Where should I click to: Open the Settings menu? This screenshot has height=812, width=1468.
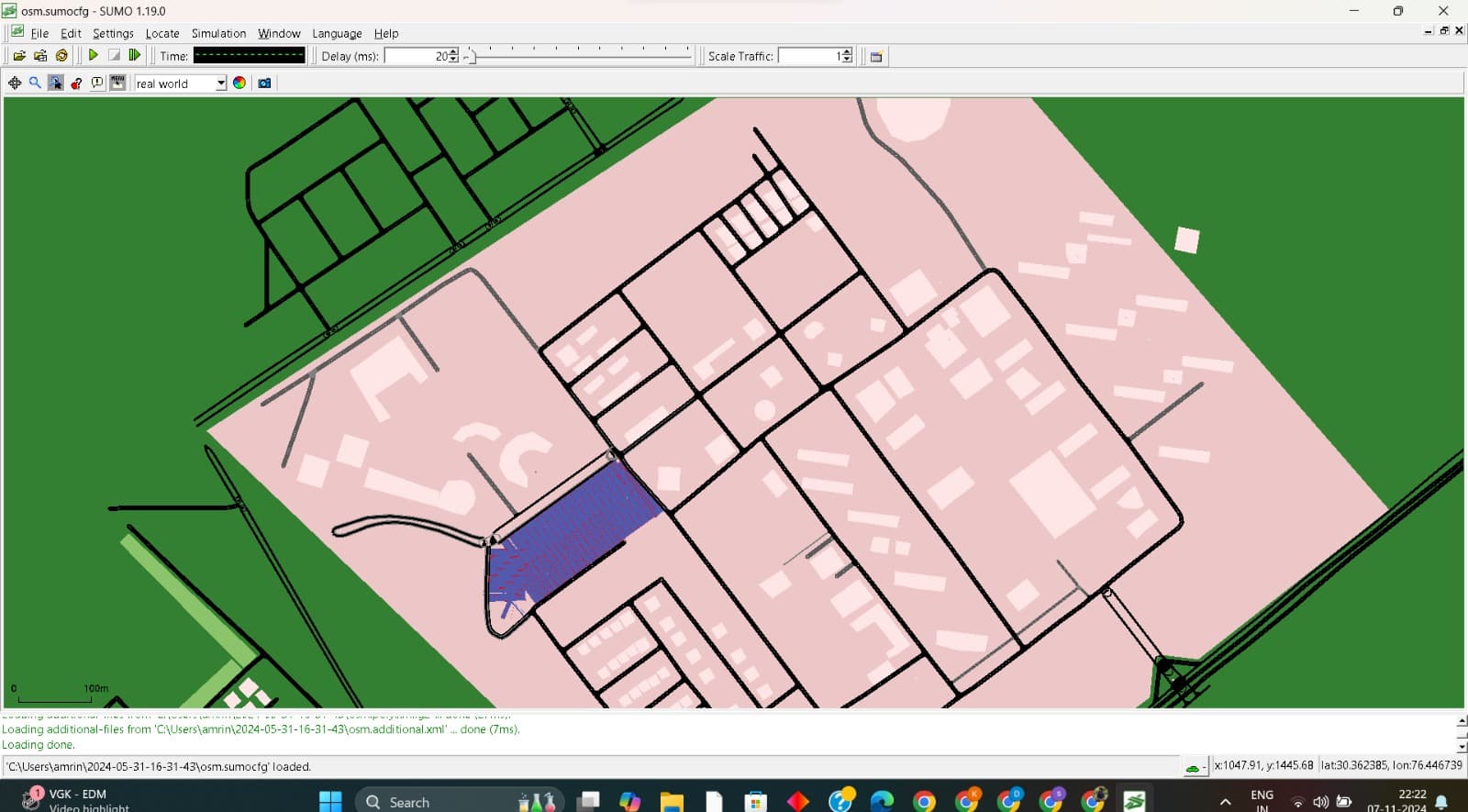click(113, 33)
